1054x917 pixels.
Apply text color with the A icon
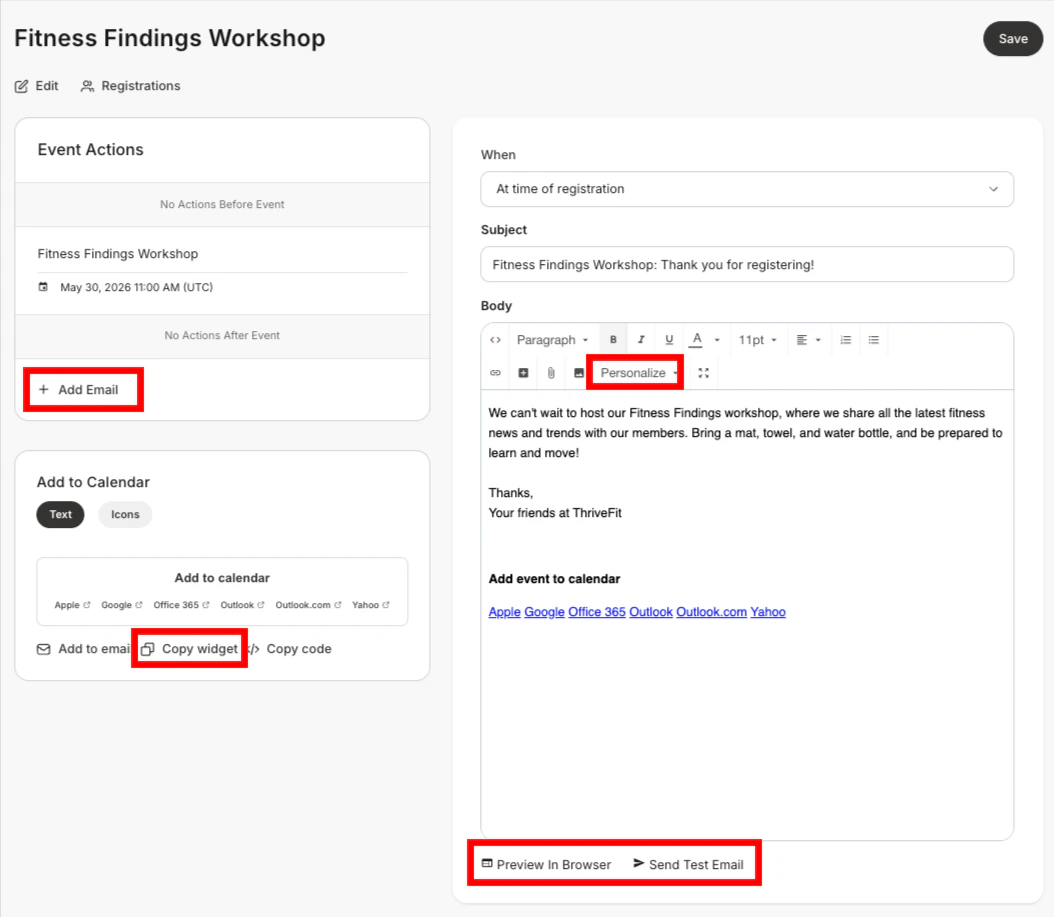(697, 340)
